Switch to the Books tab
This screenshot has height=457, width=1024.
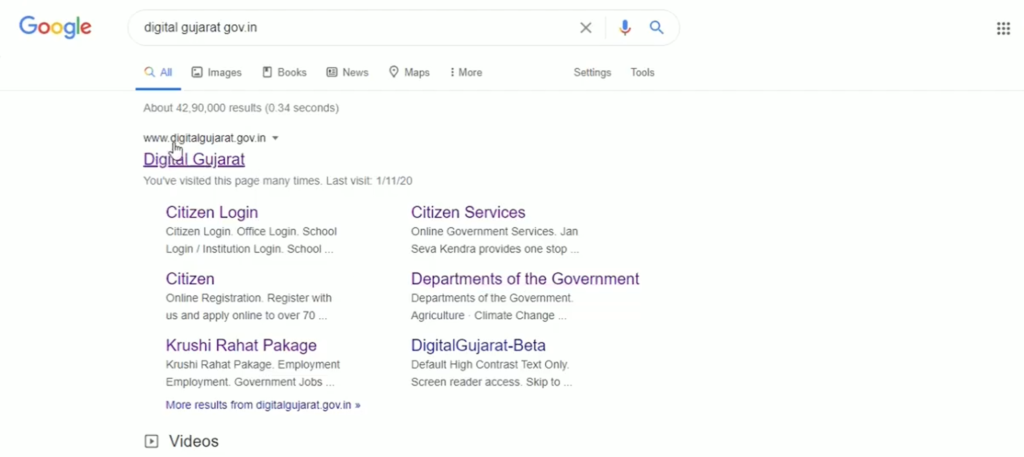click(284, 72)
